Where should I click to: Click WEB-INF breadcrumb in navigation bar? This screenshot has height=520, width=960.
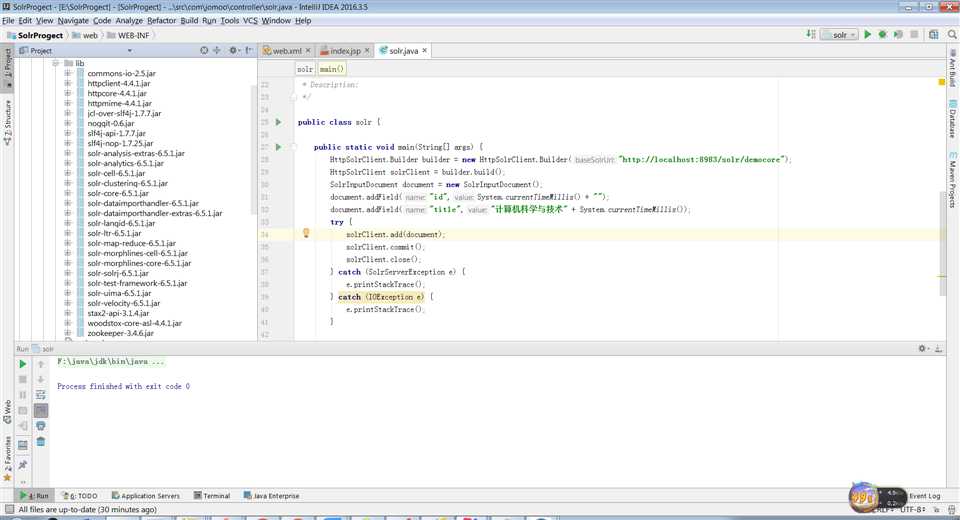point(129,36)
